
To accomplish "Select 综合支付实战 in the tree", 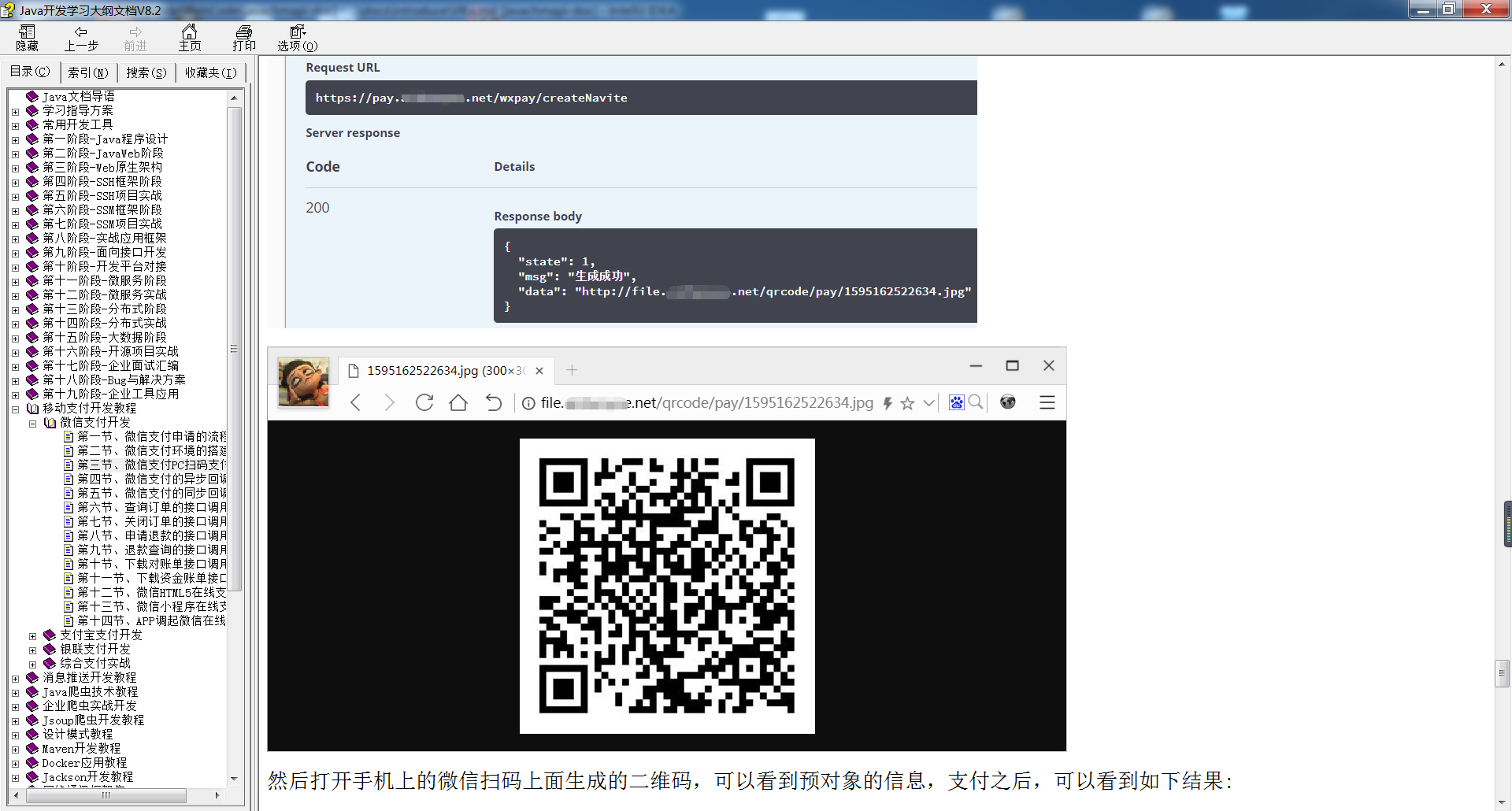I will click(x=95, y=663).
